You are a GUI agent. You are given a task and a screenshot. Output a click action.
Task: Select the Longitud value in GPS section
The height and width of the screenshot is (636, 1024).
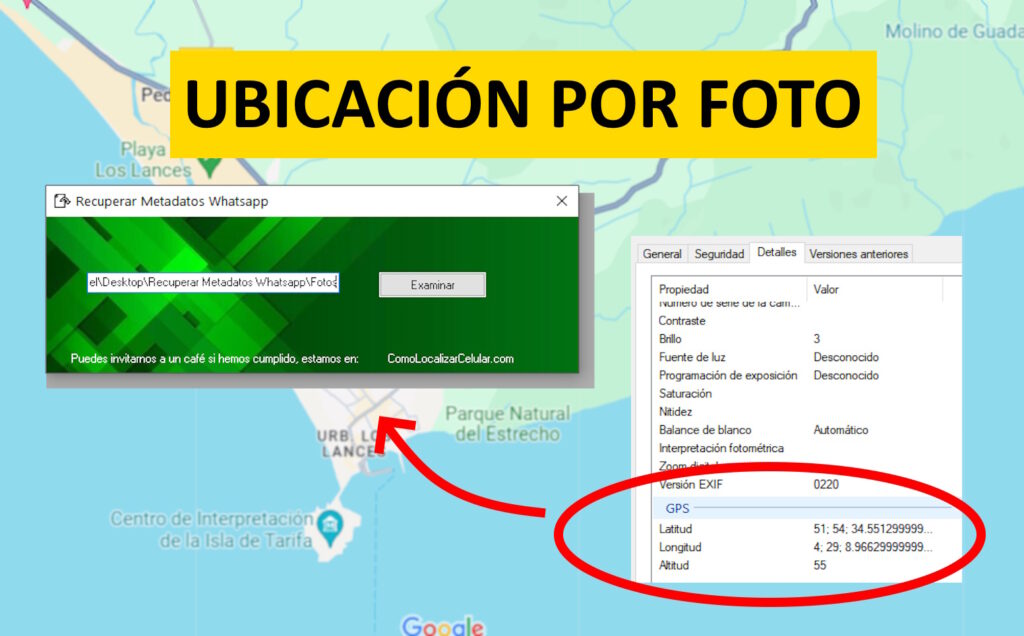click(872, 547)
